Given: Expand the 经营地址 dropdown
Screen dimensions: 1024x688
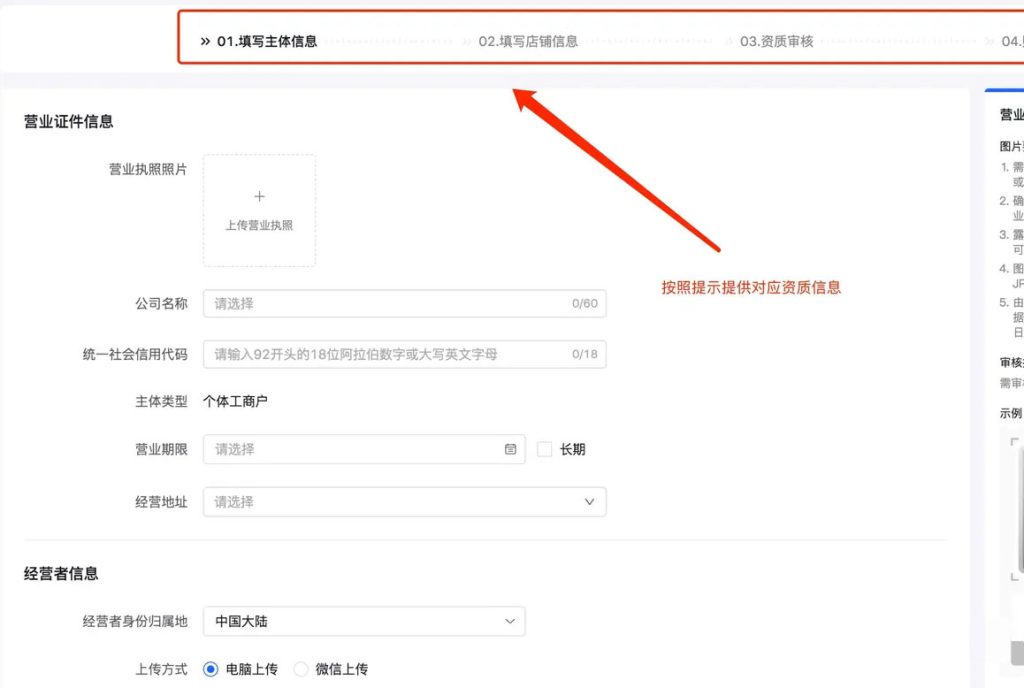Looking at the screenshot, I should (590, 502).
